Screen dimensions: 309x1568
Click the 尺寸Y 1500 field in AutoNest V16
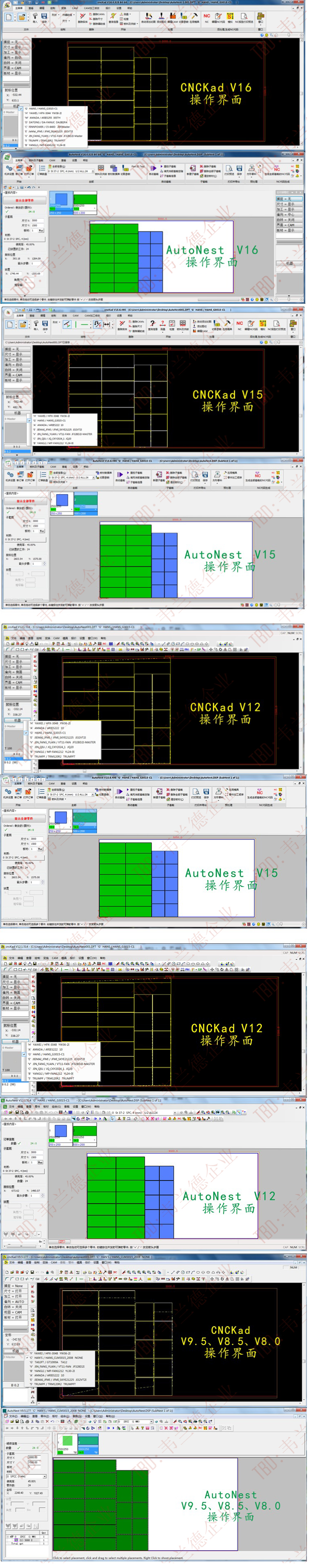pyautogui.click(x=38, y=225)
